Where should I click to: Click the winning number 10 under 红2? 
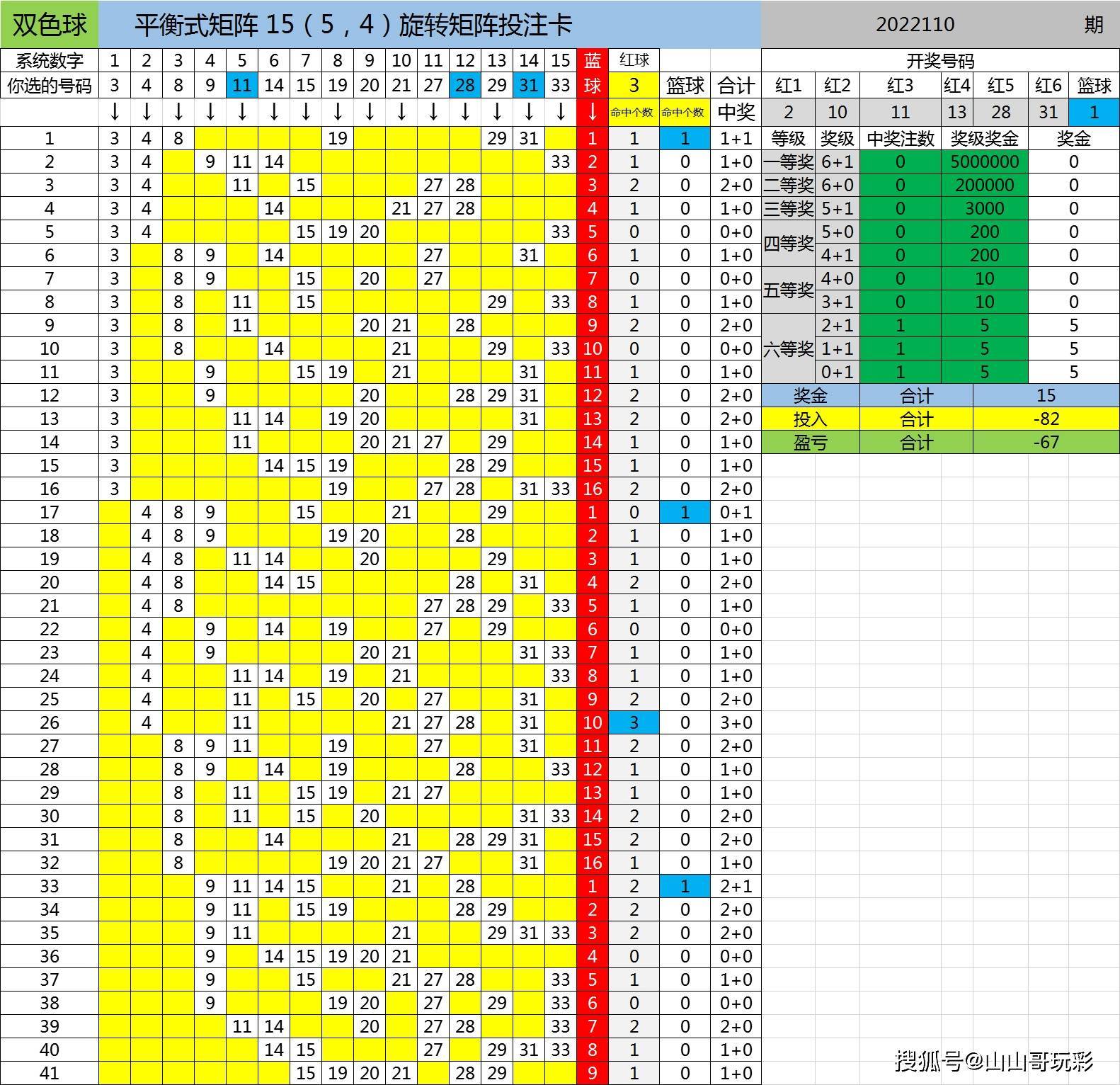click(837, 112)
